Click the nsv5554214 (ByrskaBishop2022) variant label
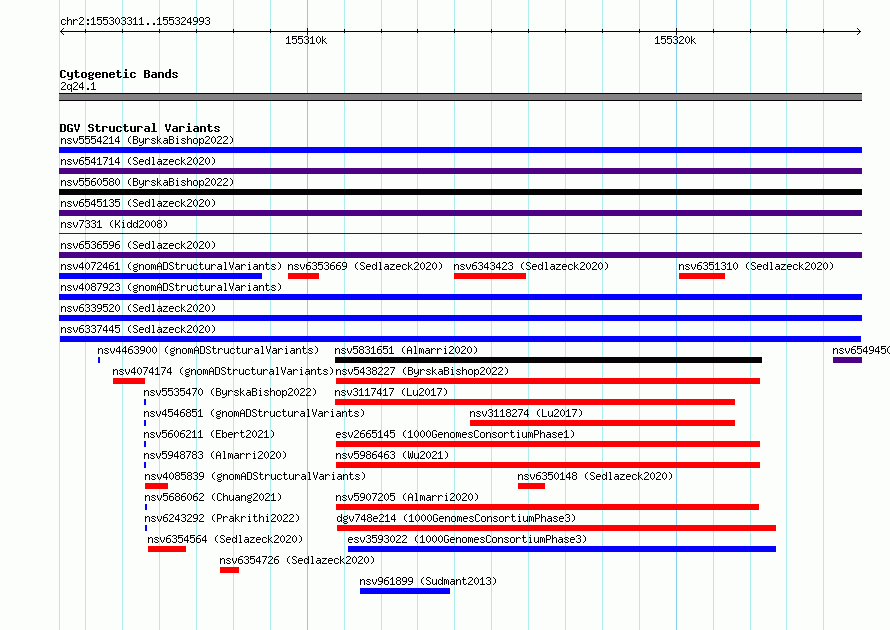 147,140
